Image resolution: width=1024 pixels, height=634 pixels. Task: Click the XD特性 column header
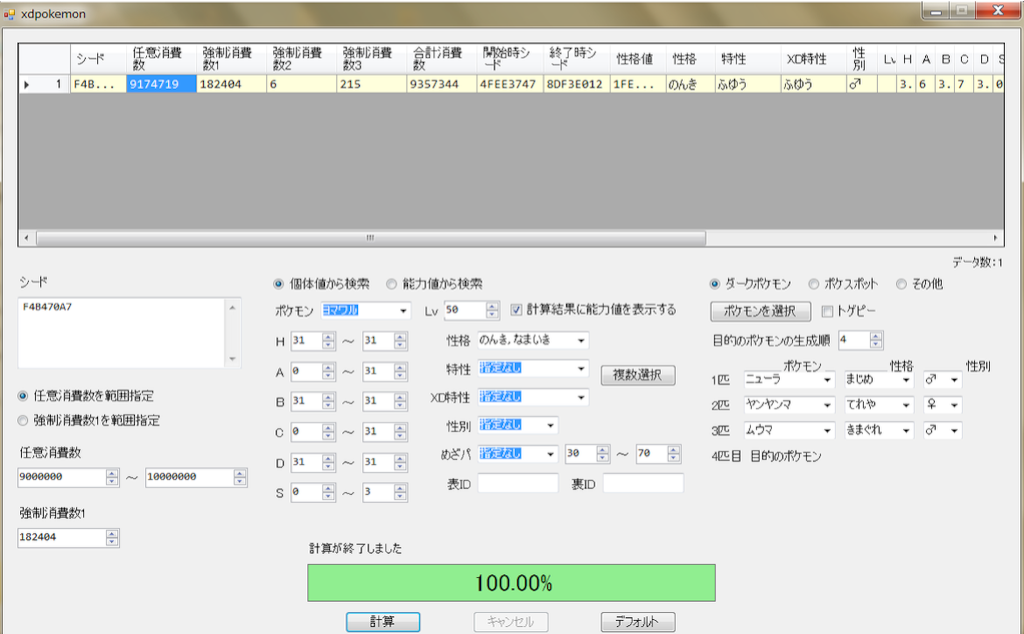[x=812, y=59]
